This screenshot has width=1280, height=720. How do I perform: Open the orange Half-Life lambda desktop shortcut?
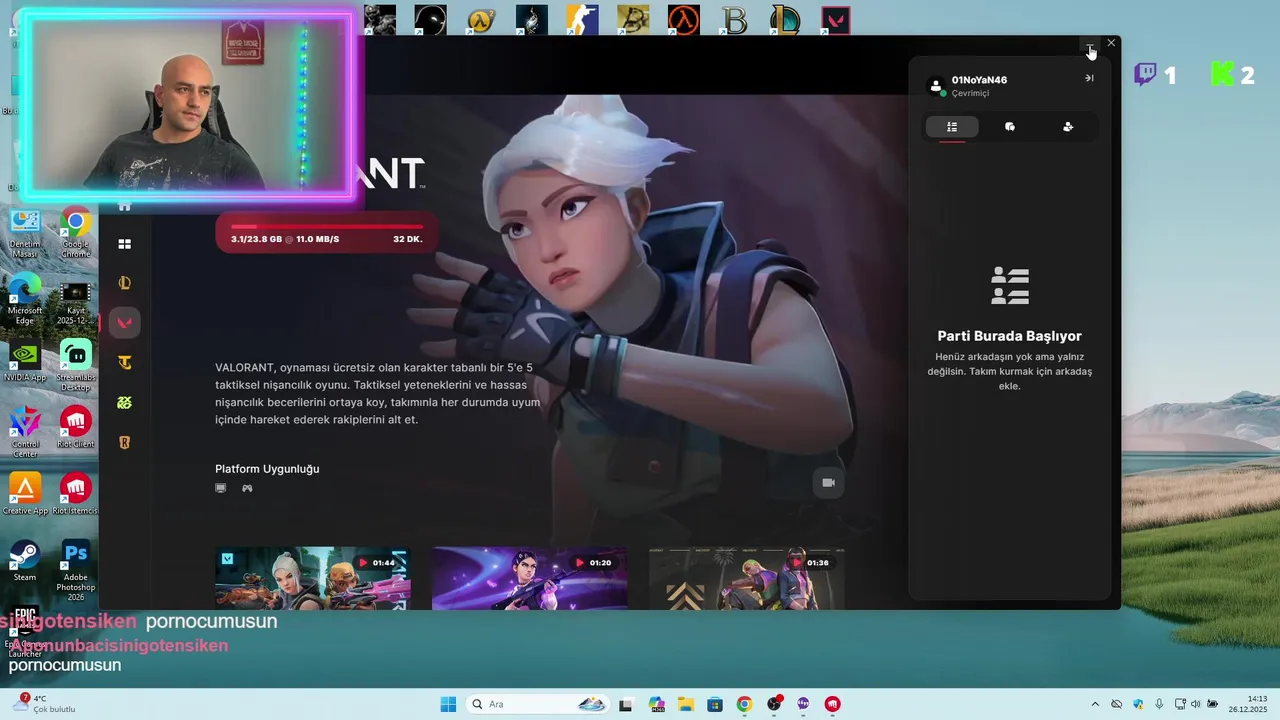point(684,19)
